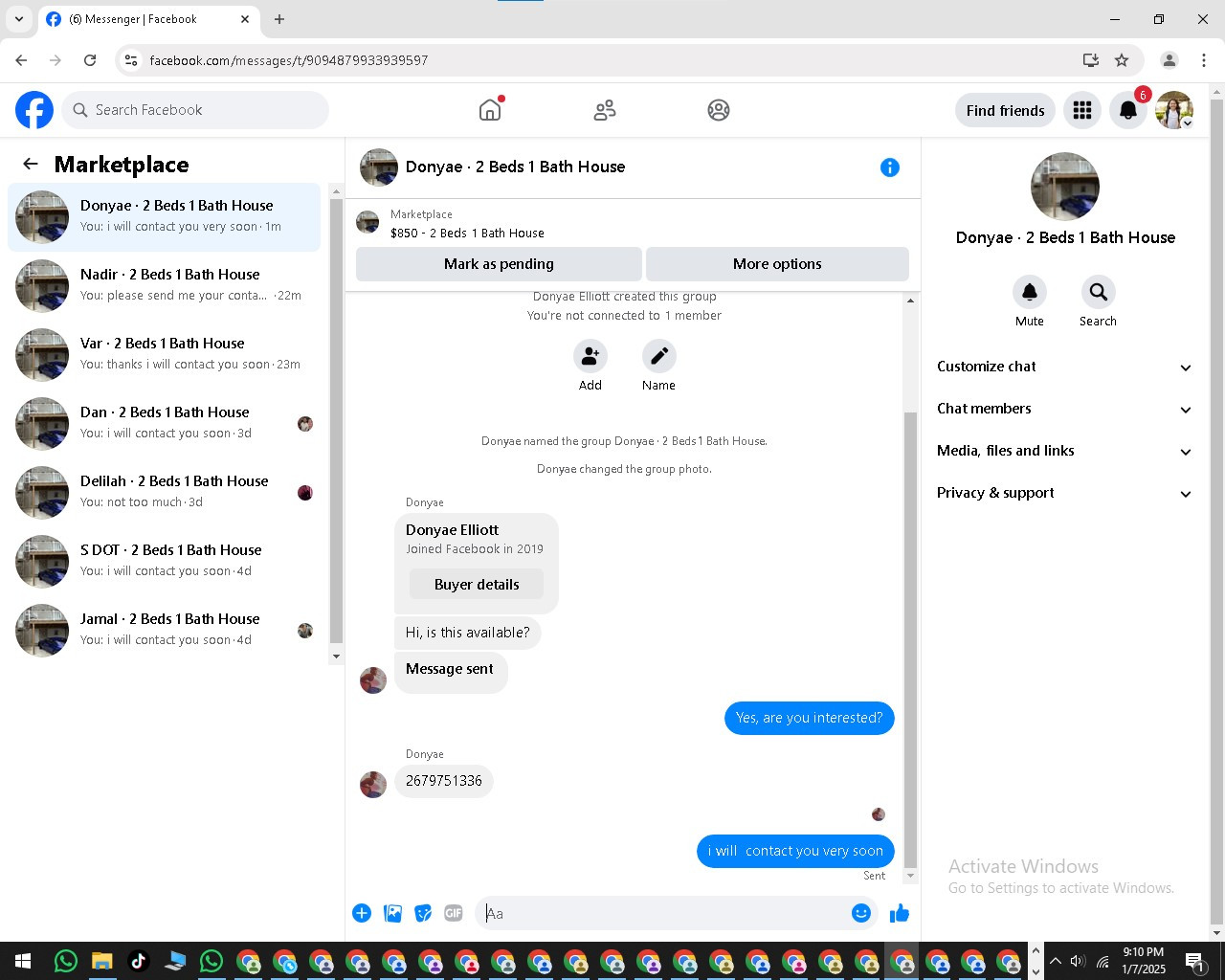Open the S DOT · 2 Beds 1 Bath House chat
The image size is (1225, 980).
(x=165, y=562)
